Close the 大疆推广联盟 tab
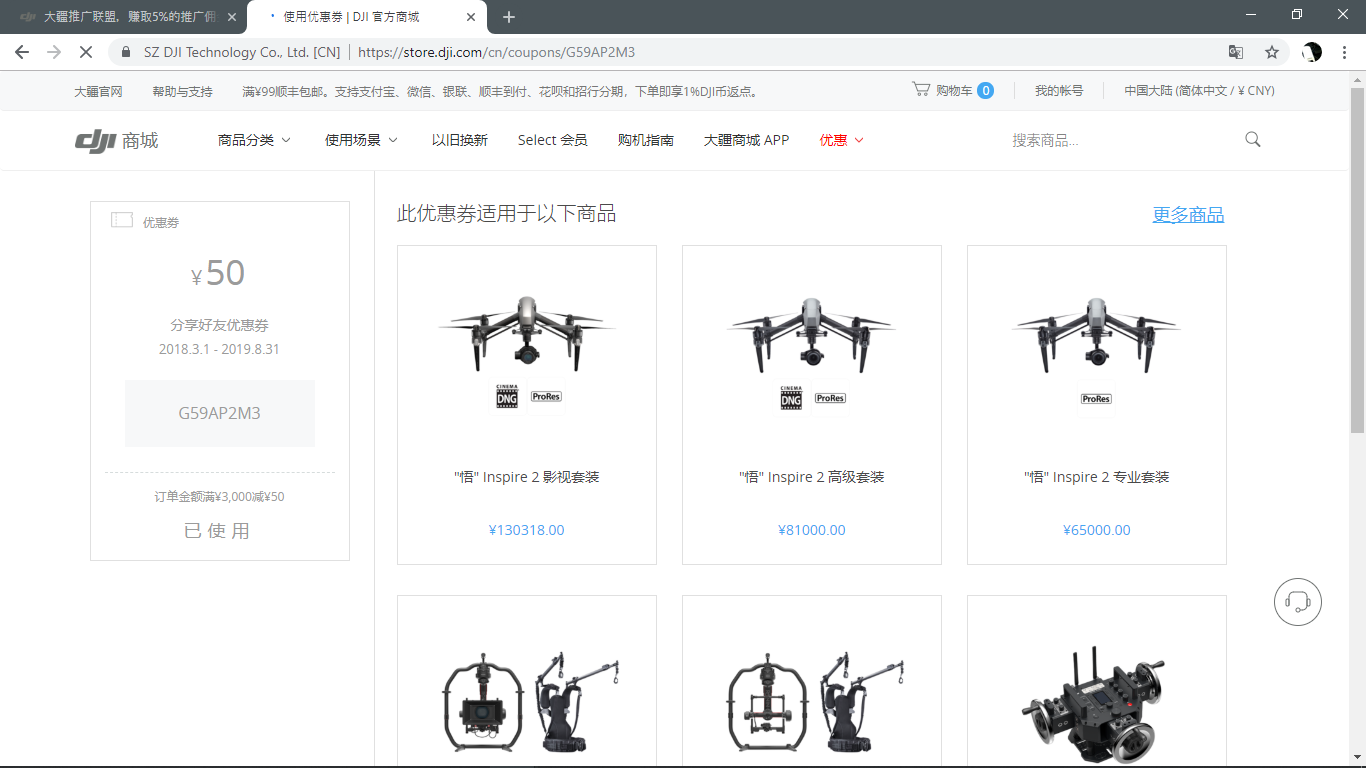 [233, 17]
